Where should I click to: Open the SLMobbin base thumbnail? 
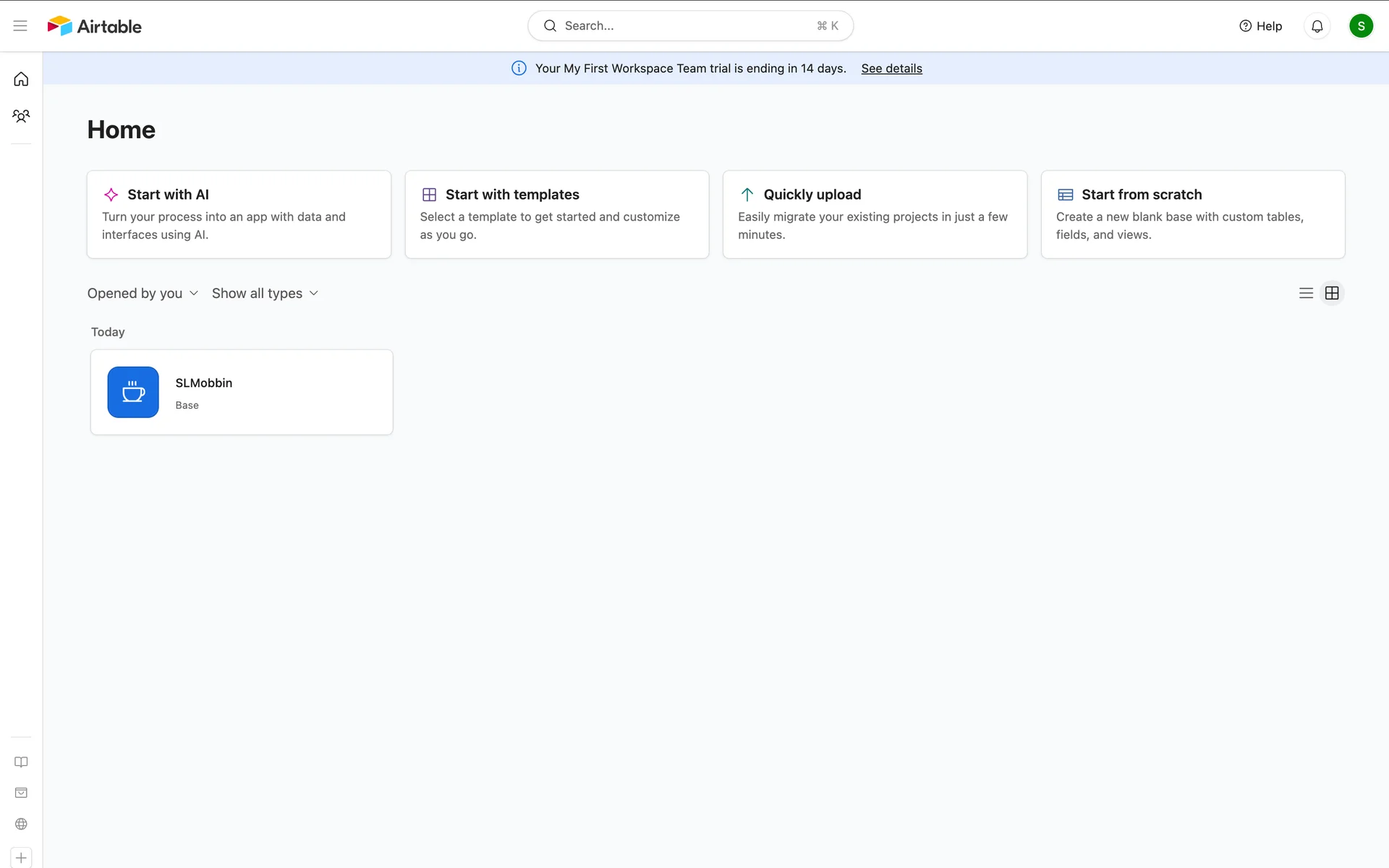(133, 392)
